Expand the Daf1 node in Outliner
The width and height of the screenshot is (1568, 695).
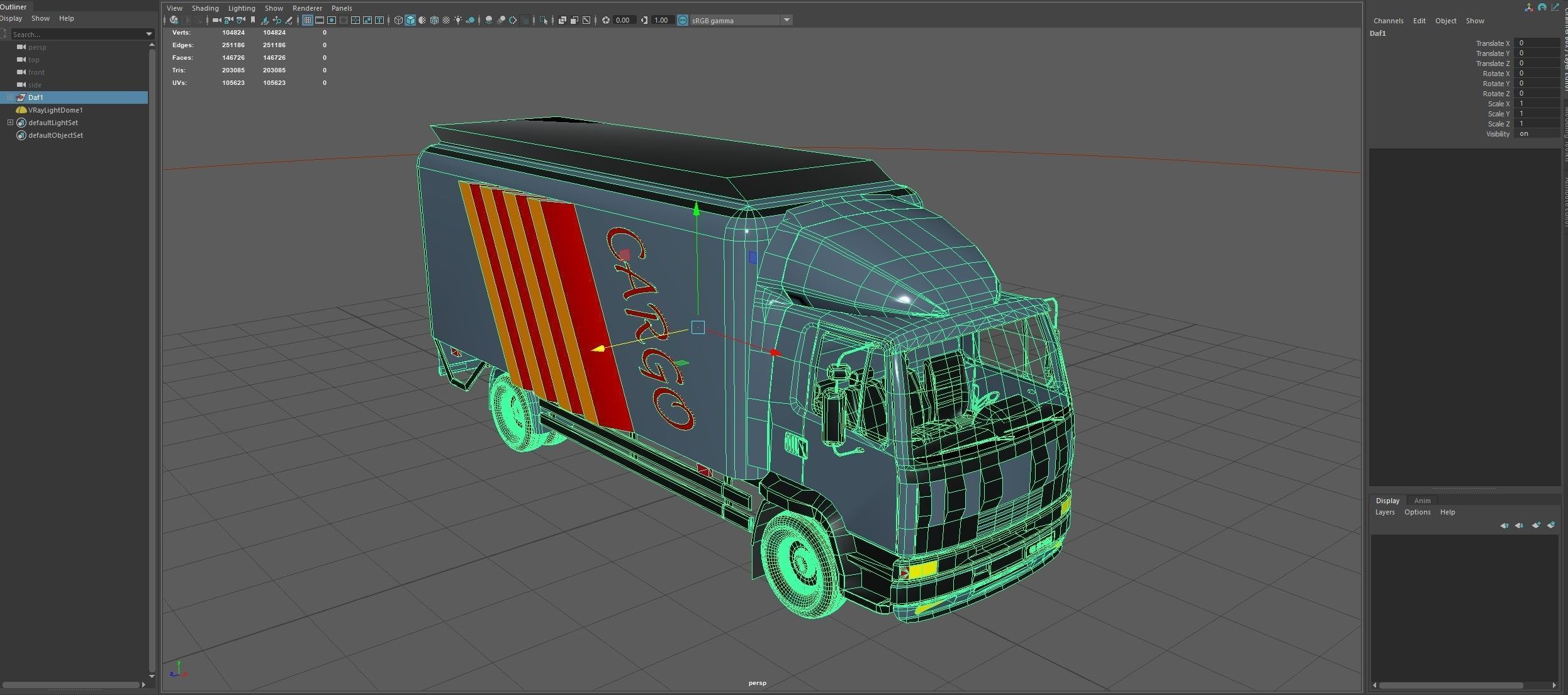point(10,97)
